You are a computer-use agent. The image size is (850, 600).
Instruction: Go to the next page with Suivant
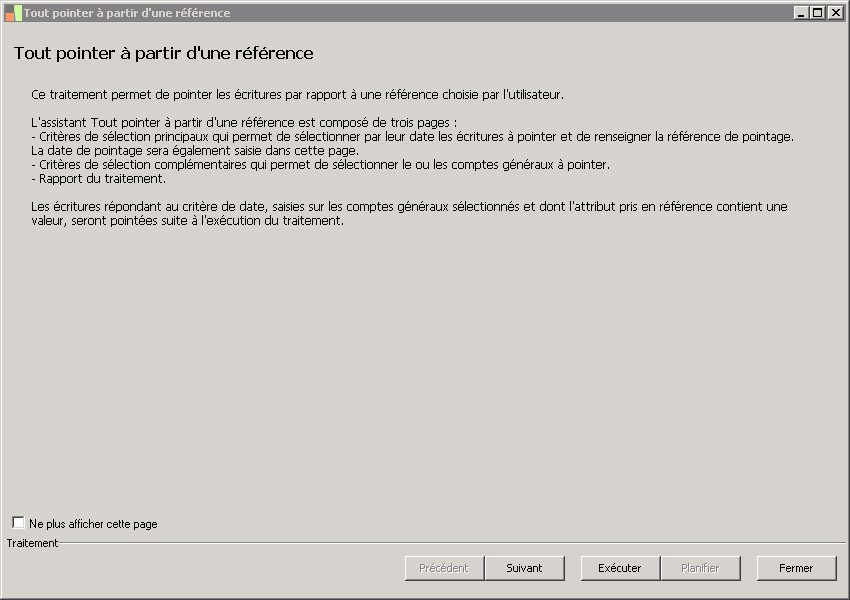(x=524, y=568)
